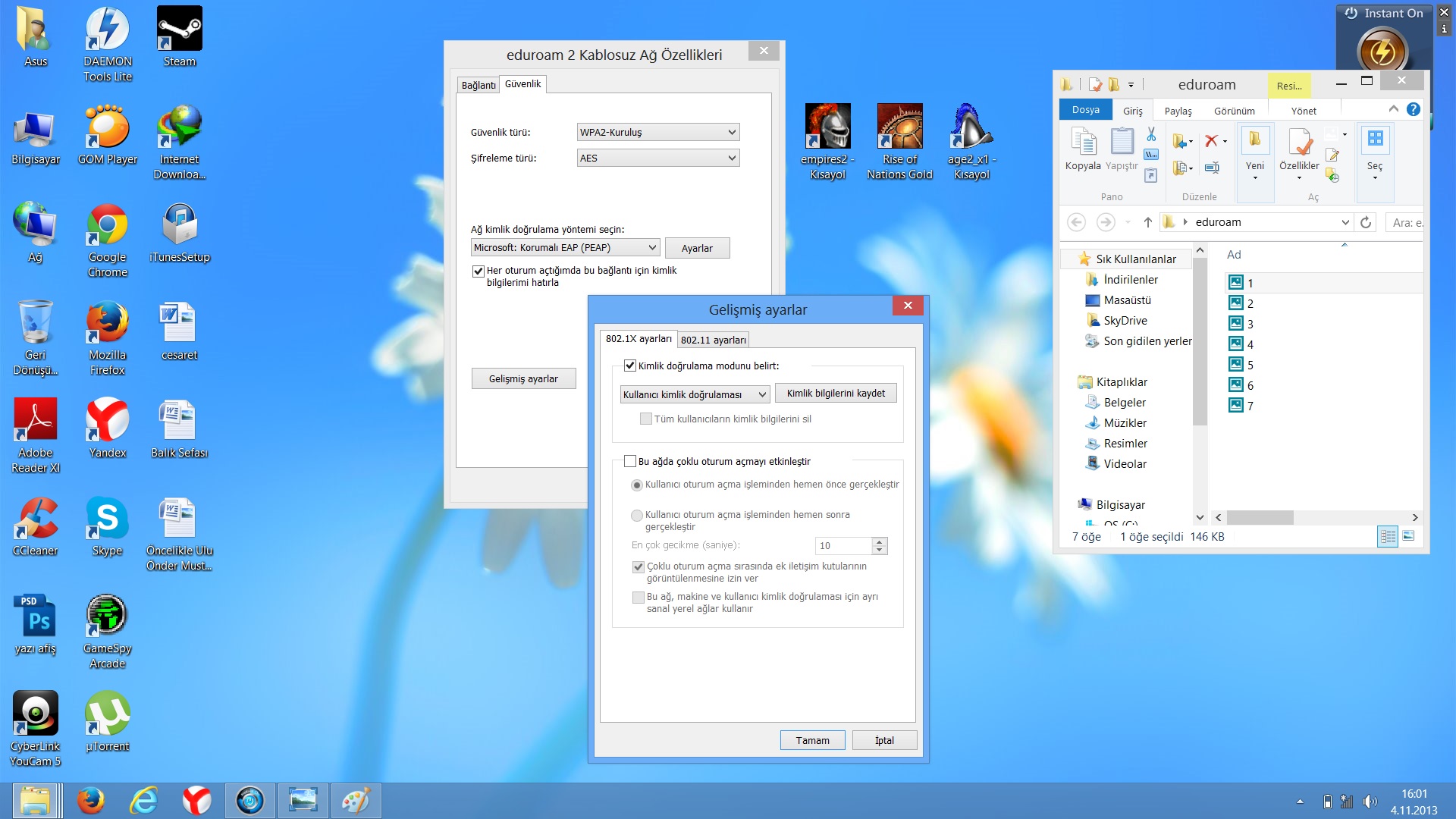Viewport: 1456px width, 819px height.
Task: Open the Görünüm ribbon tab
Action: click(1234, 111)
